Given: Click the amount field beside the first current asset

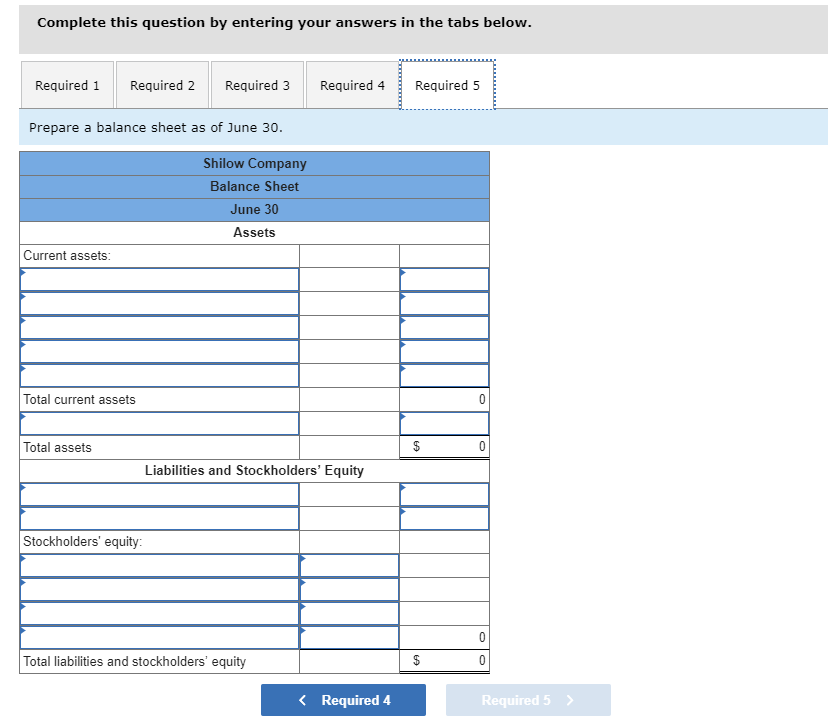Looking at the screenshot, I should click(445, 279).
